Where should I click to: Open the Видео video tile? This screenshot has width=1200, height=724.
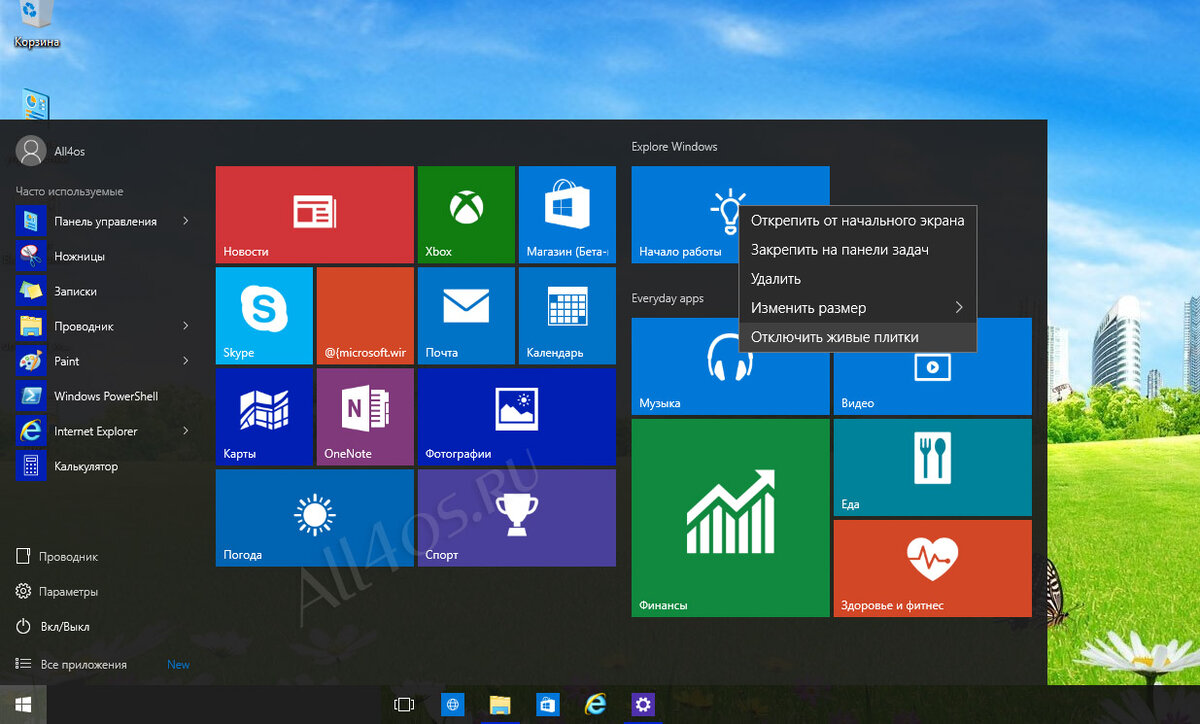[x=932, y=366]
